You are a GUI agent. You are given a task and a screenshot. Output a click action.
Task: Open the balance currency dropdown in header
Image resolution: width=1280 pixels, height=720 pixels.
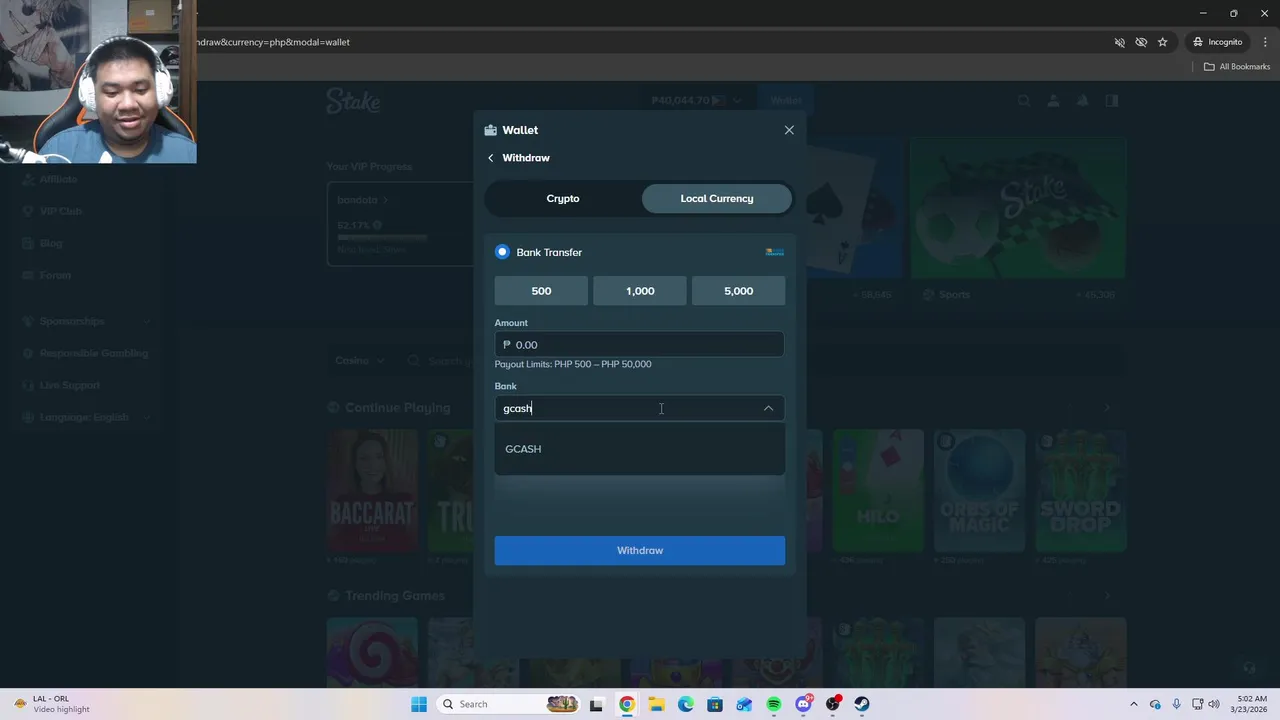(x=697, y=101)
